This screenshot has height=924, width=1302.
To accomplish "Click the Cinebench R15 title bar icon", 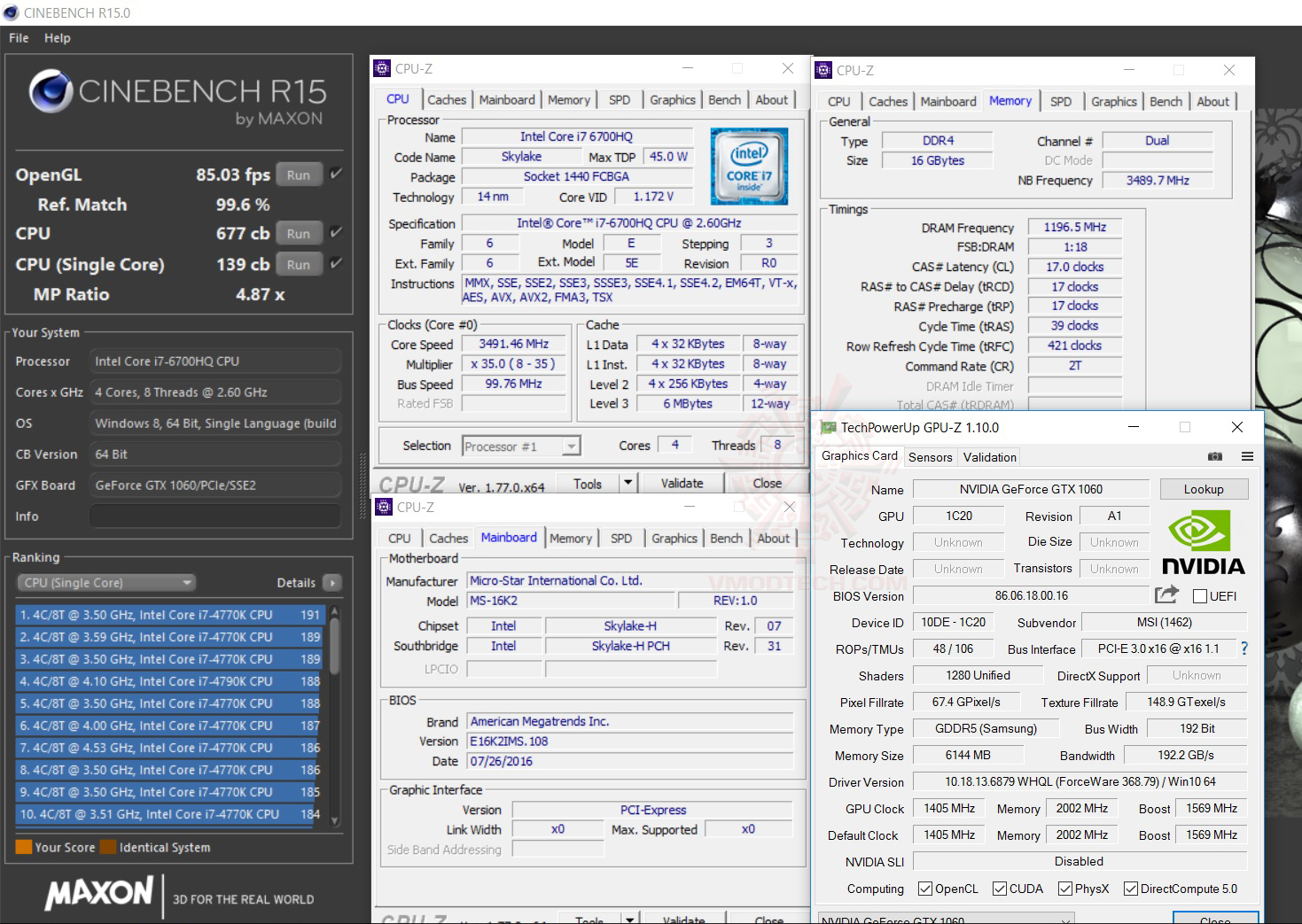I will (x=12, y=12).
